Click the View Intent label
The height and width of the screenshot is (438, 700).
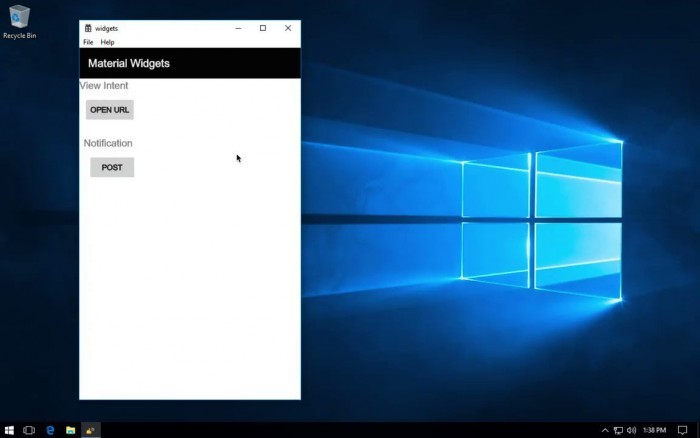(x=104, y=86)
